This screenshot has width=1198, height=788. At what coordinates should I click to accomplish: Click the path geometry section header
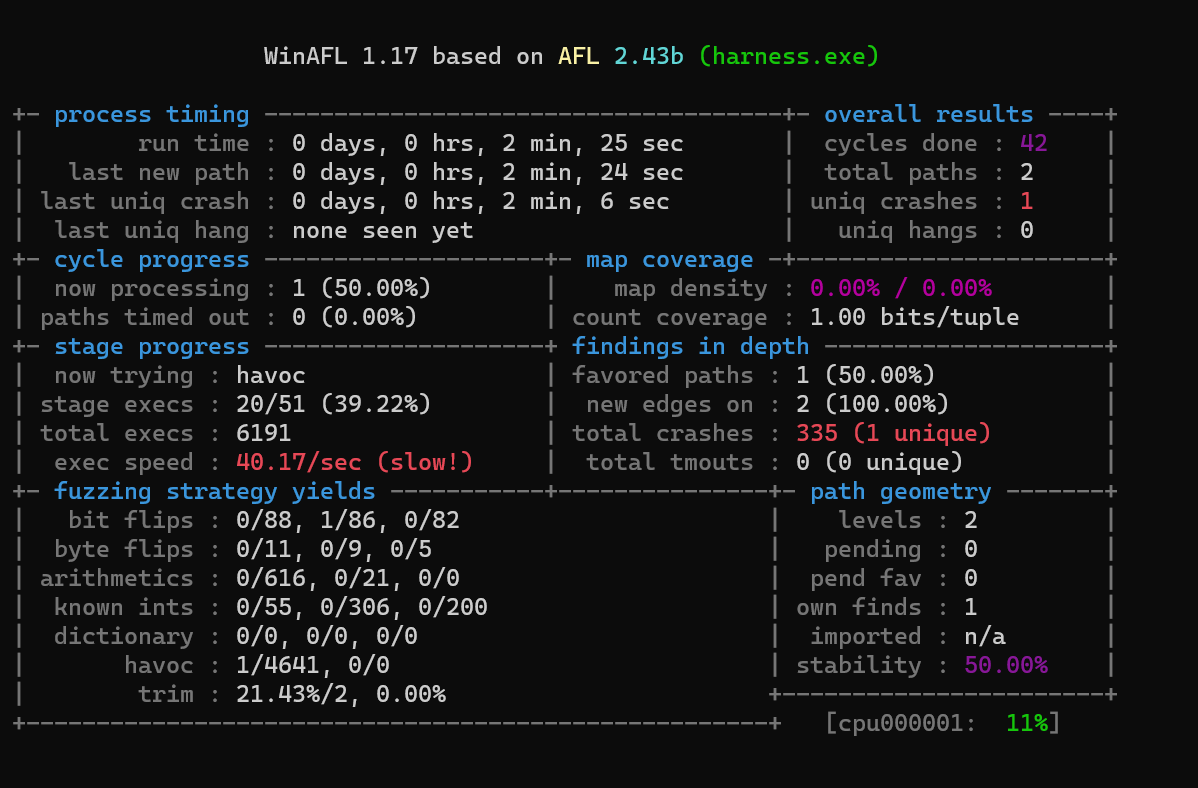(x=901, y=491)
